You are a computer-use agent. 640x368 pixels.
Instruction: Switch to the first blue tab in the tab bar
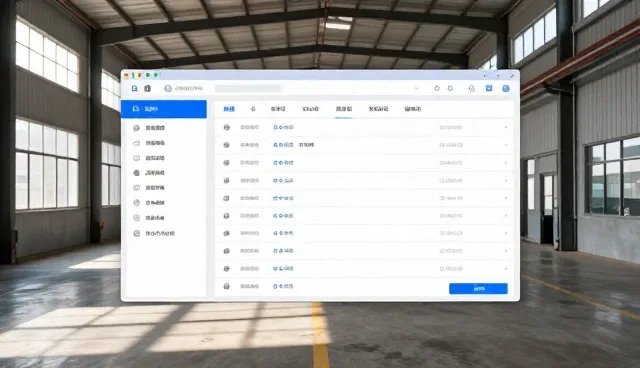[x=229, y=109]
